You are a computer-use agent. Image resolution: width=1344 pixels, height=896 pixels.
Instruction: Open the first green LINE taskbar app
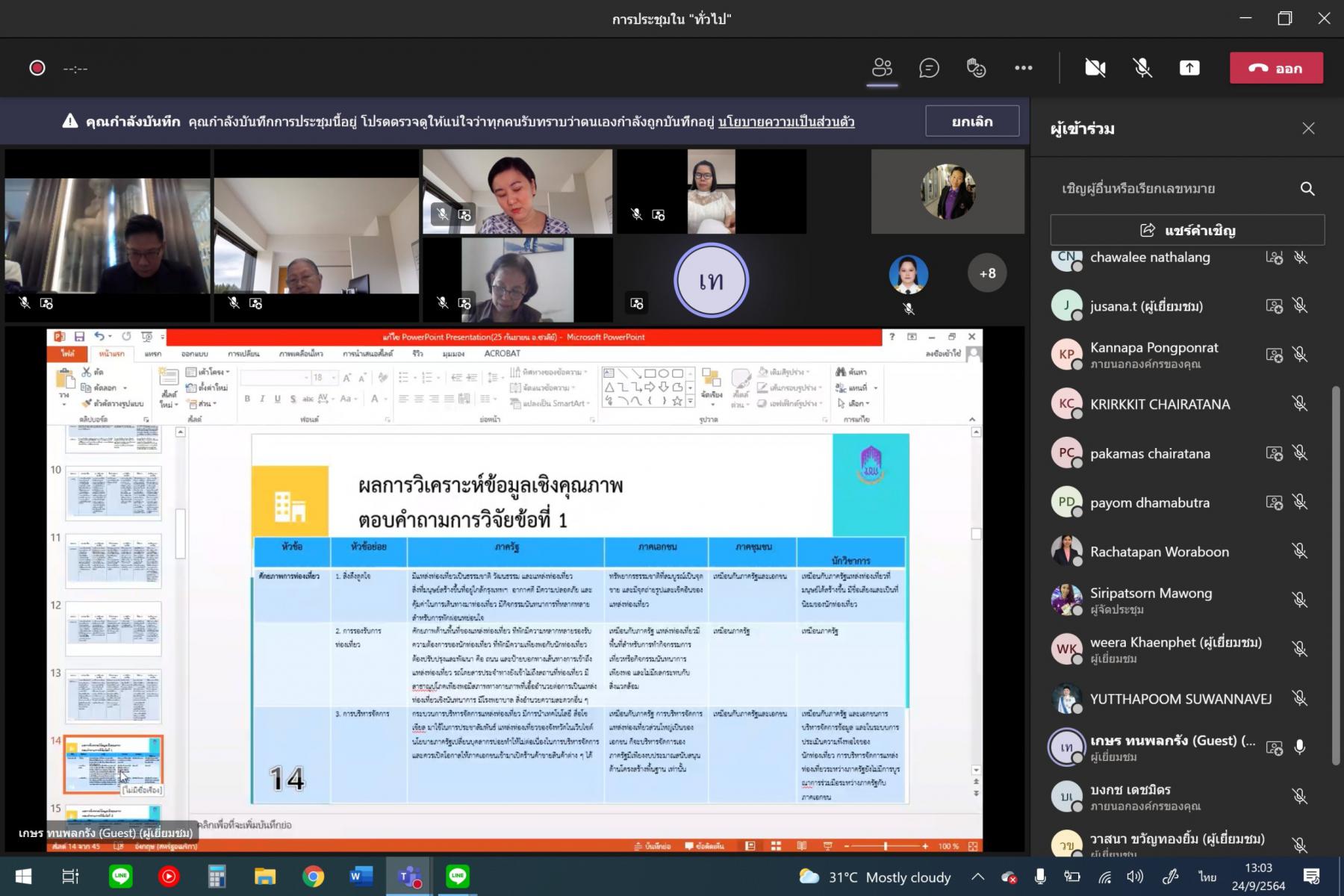120,877
